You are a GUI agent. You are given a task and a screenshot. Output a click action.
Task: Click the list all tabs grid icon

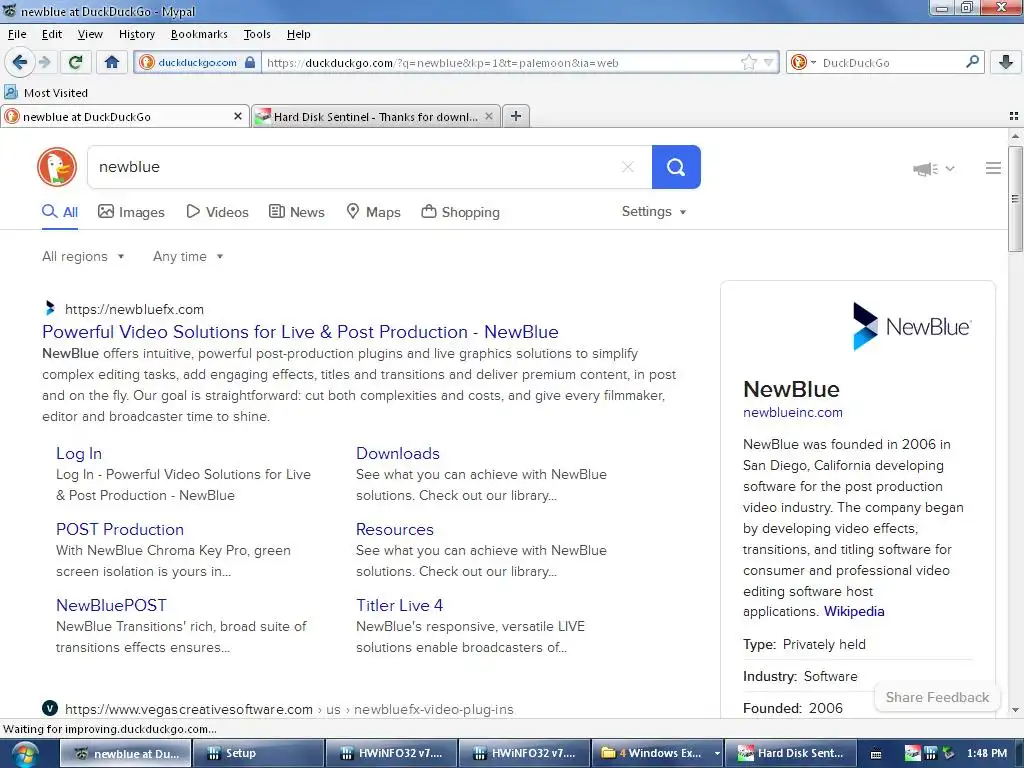1014,116
